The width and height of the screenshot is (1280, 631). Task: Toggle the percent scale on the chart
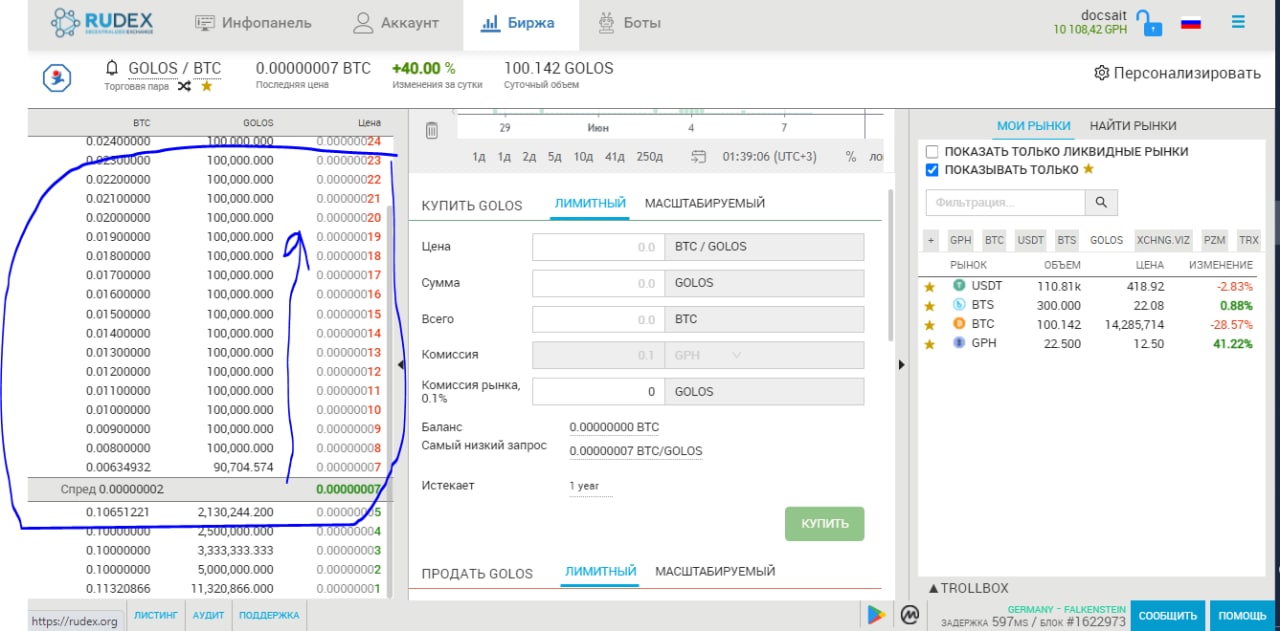click(851, 157)
